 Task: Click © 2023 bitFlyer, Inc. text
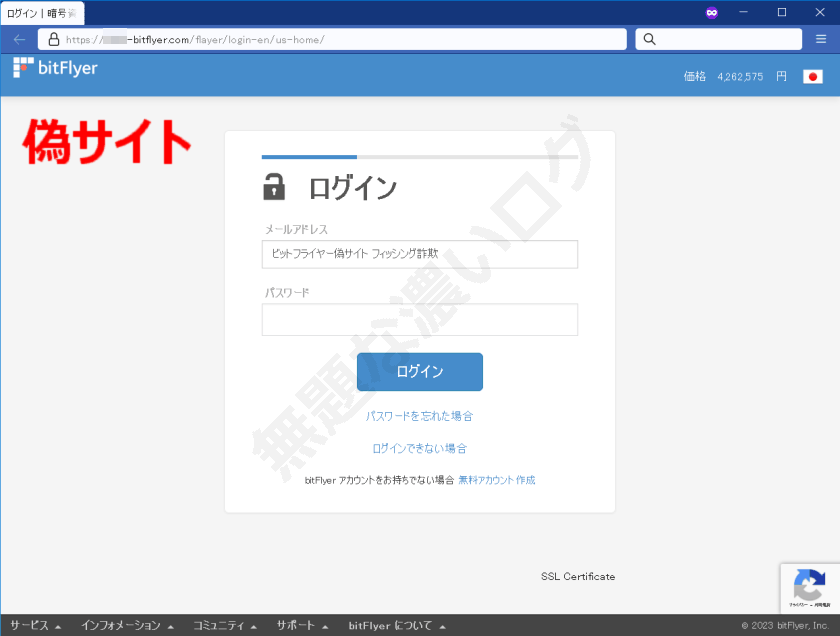tap(785, 625)
